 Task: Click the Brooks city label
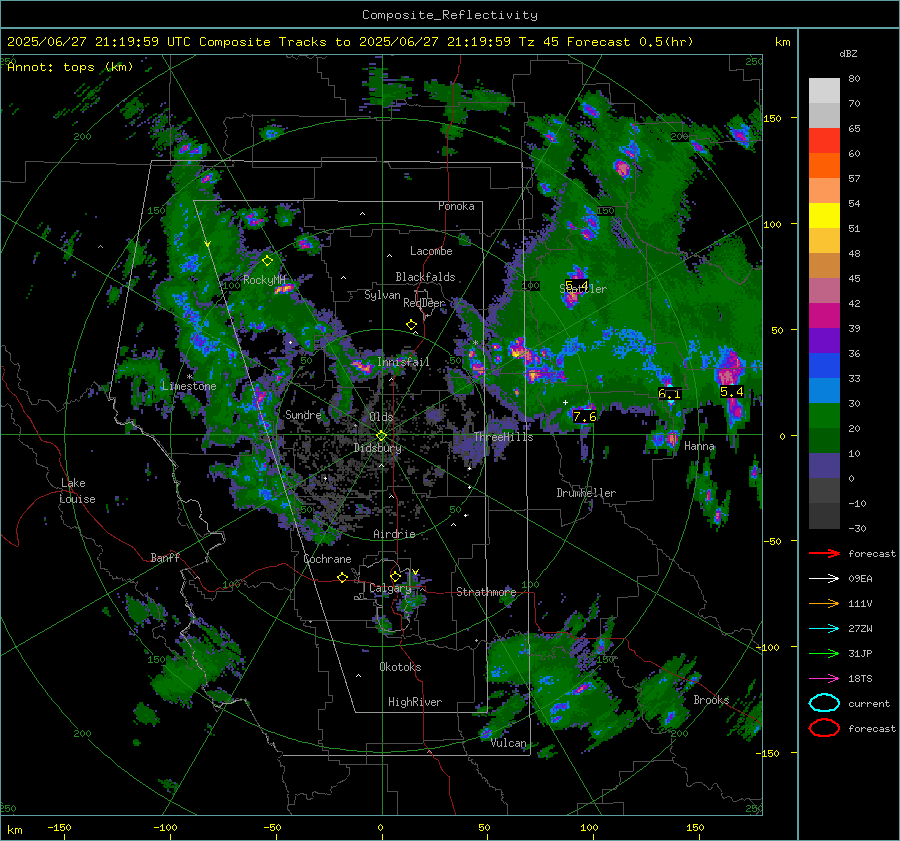[711, 700]
